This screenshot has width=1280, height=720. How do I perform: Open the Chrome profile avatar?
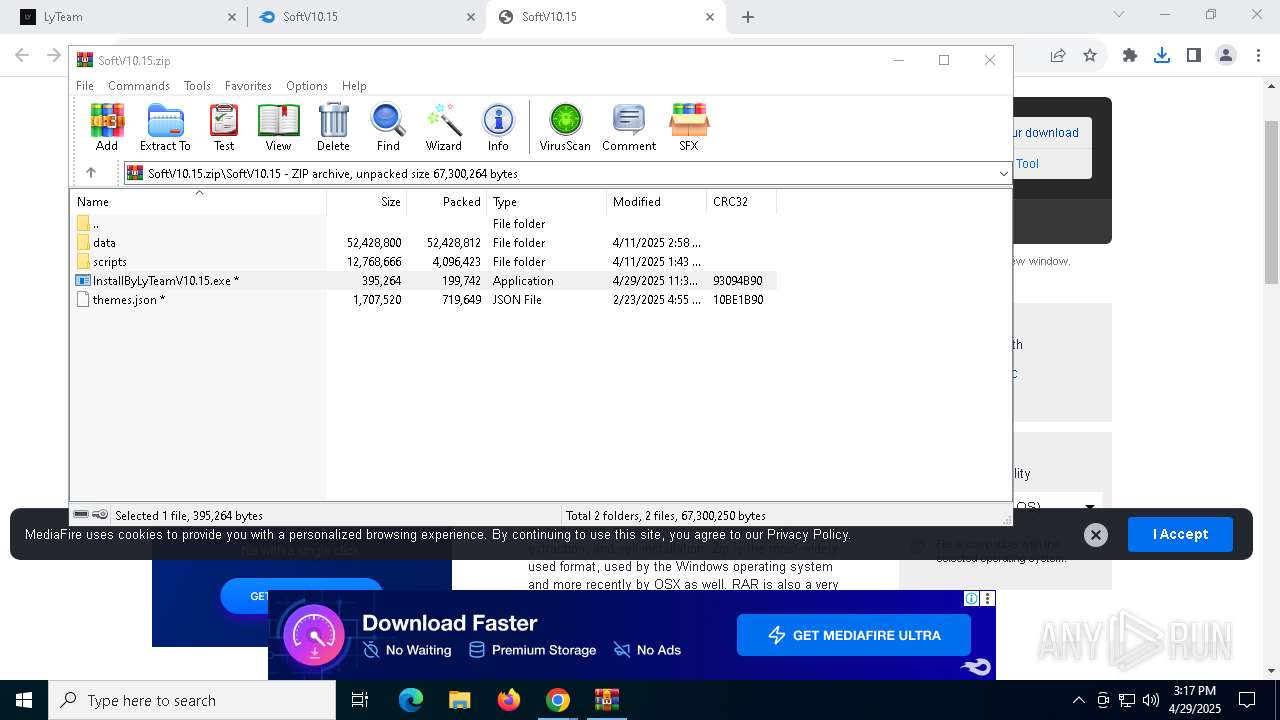point(1226,56)
